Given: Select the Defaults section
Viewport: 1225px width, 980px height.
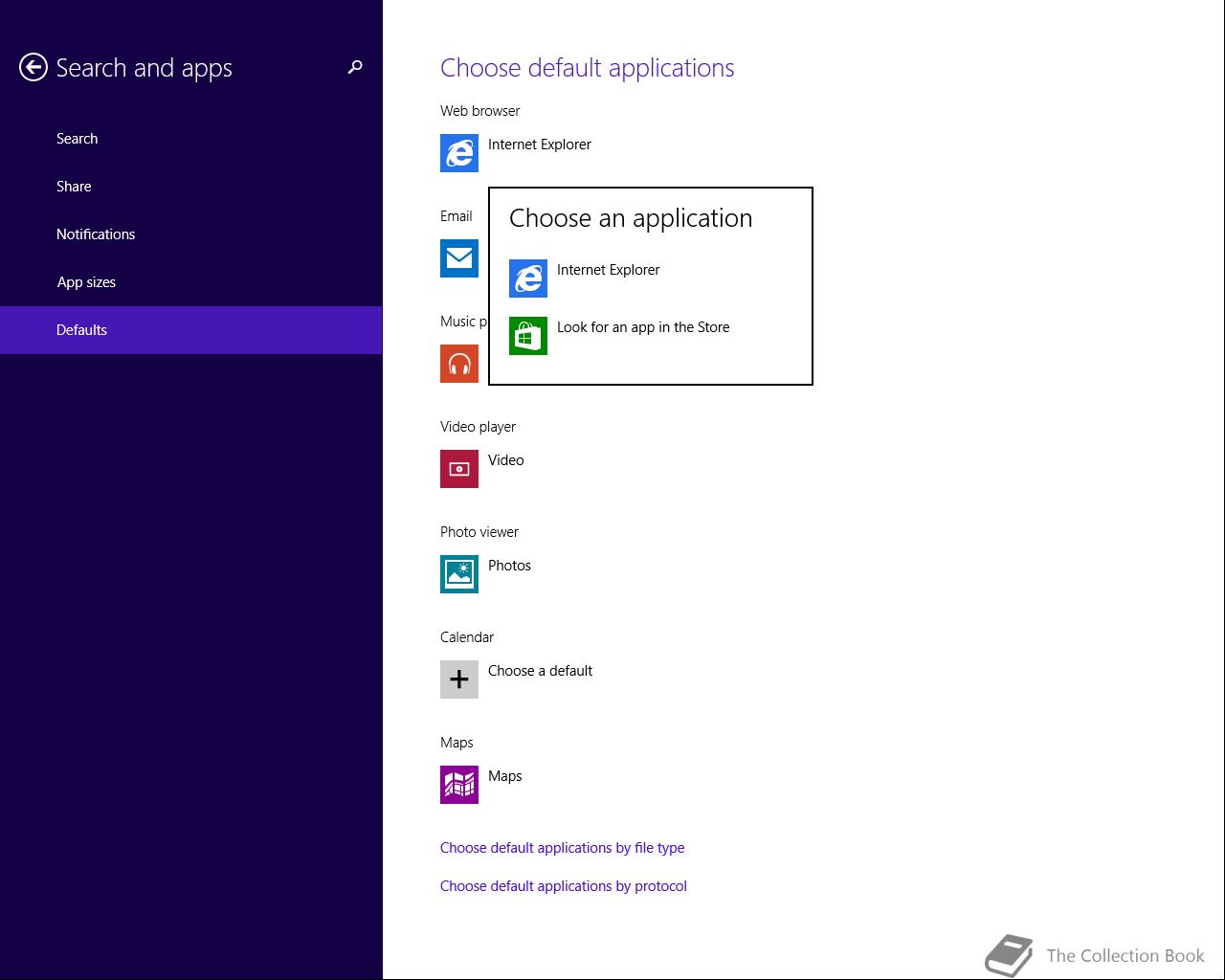Looking at the screenshot, I should pos(191,330).
